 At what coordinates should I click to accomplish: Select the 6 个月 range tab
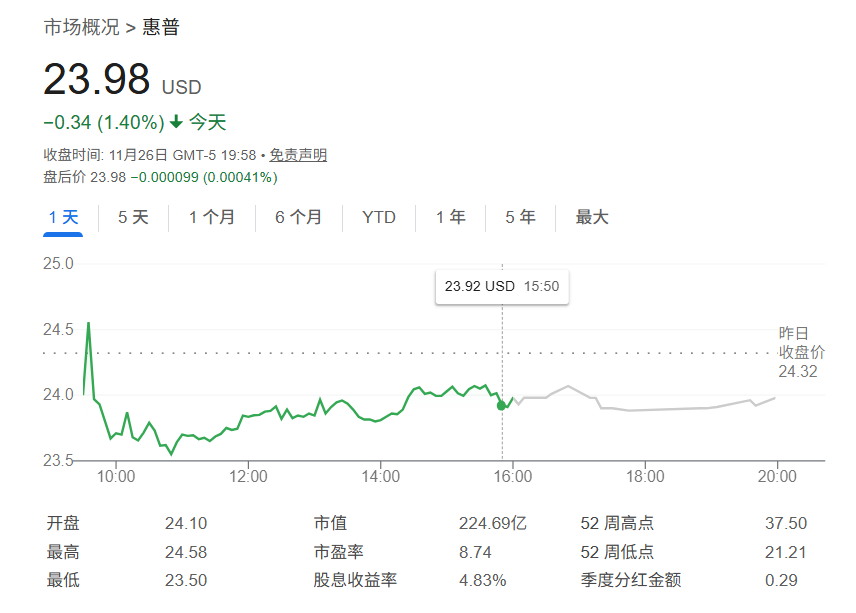coord(299,217)
